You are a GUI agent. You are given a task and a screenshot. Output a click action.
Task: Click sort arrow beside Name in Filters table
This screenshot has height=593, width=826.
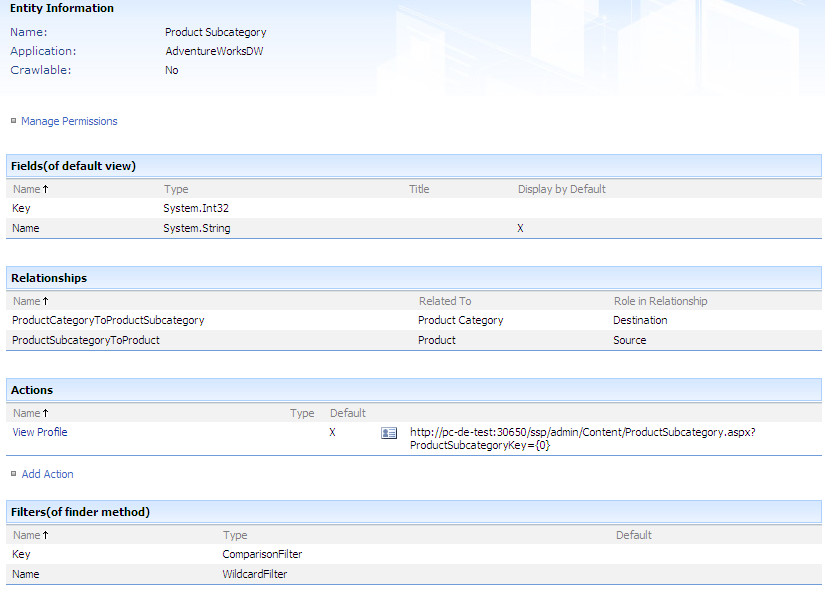click(x=46, y=535)
